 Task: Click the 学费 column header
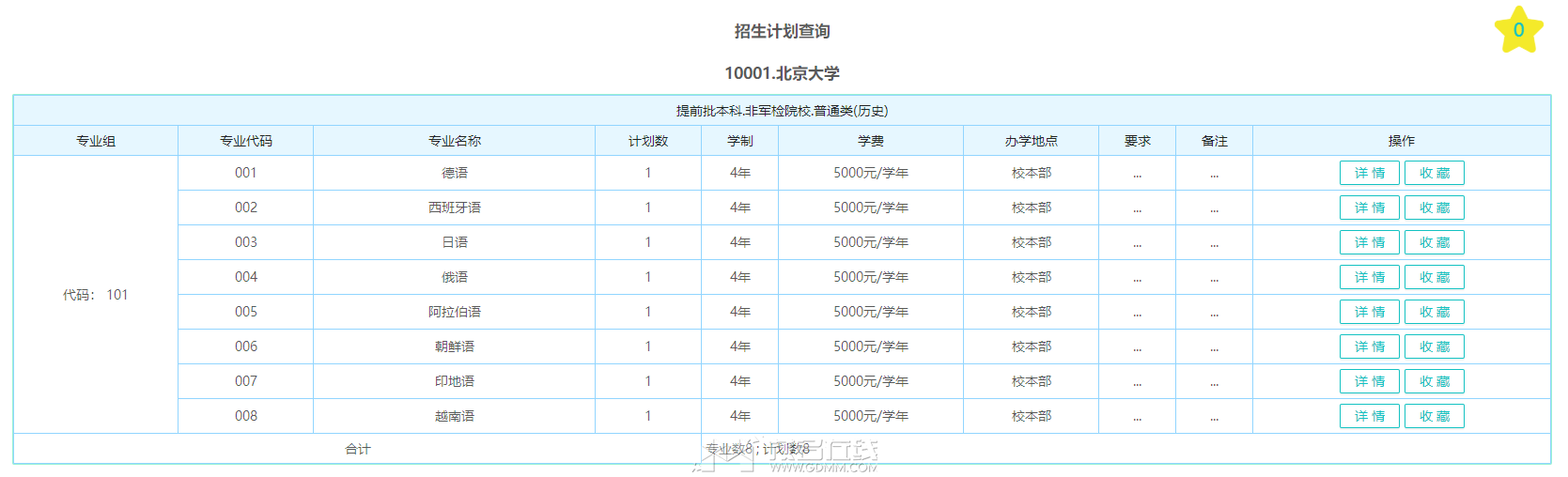(871, 141)
